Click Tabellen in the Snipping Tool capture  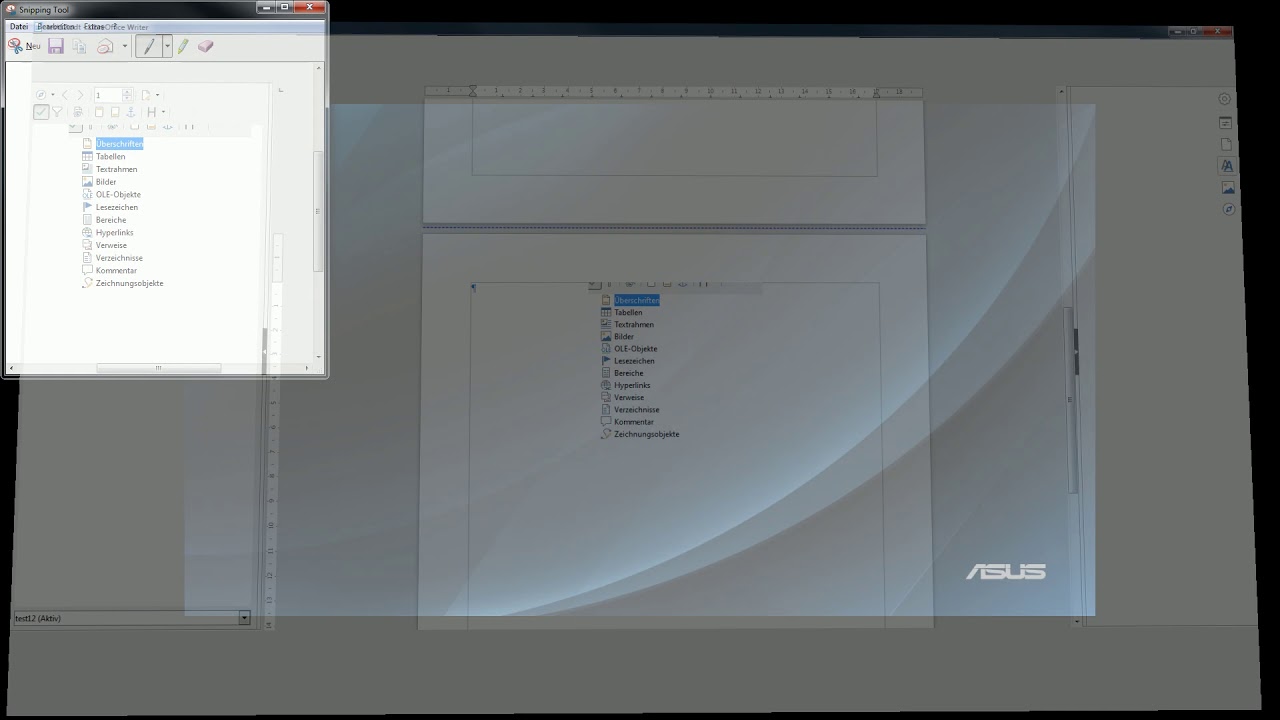click(111, 157)
